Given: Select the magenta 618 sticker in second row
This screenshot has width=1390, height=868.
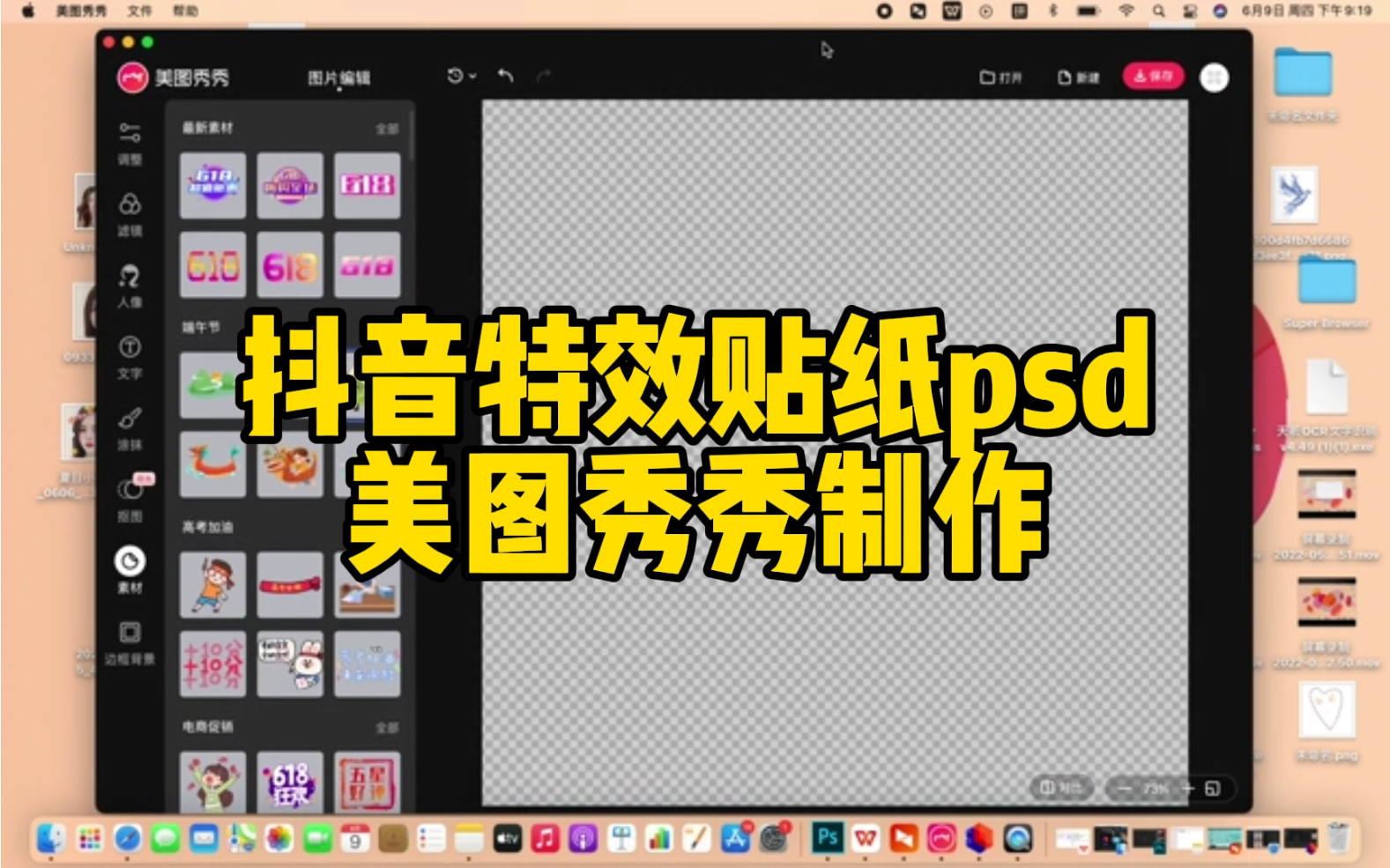Looking at the screenshot, I should pyautogui.click(x=290, y=265).
